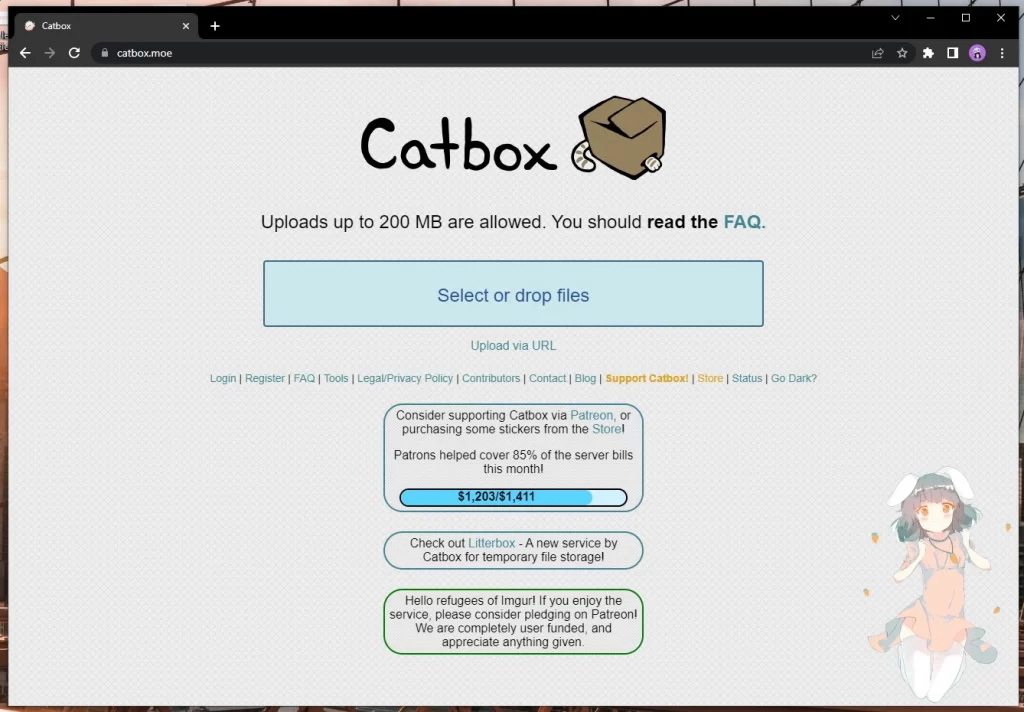1024x712 pixels.
Task: Go back with the browser back arrow
Action: point(25,53)
